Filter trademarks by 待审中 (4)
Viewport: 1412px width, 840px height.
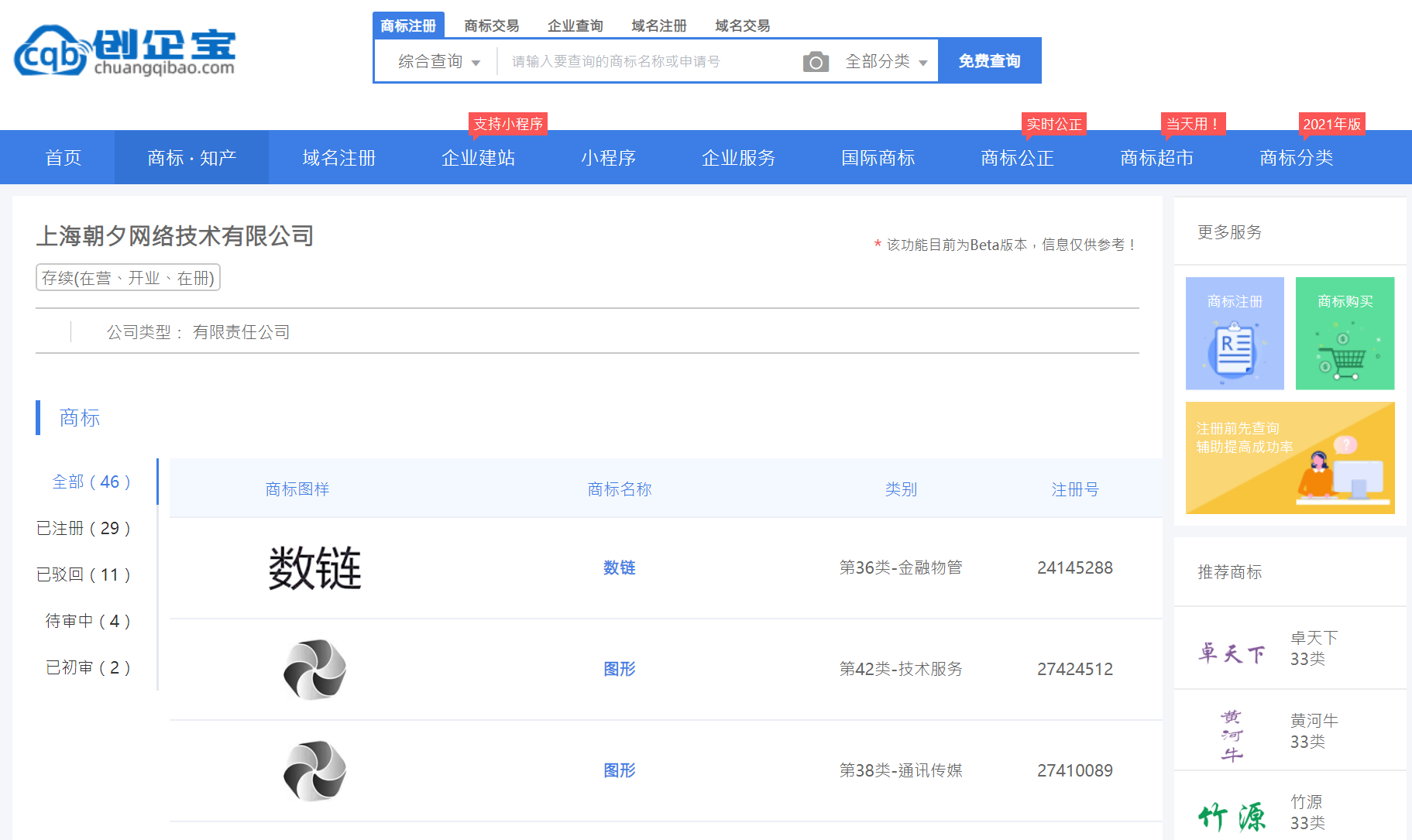pos(88,621)
